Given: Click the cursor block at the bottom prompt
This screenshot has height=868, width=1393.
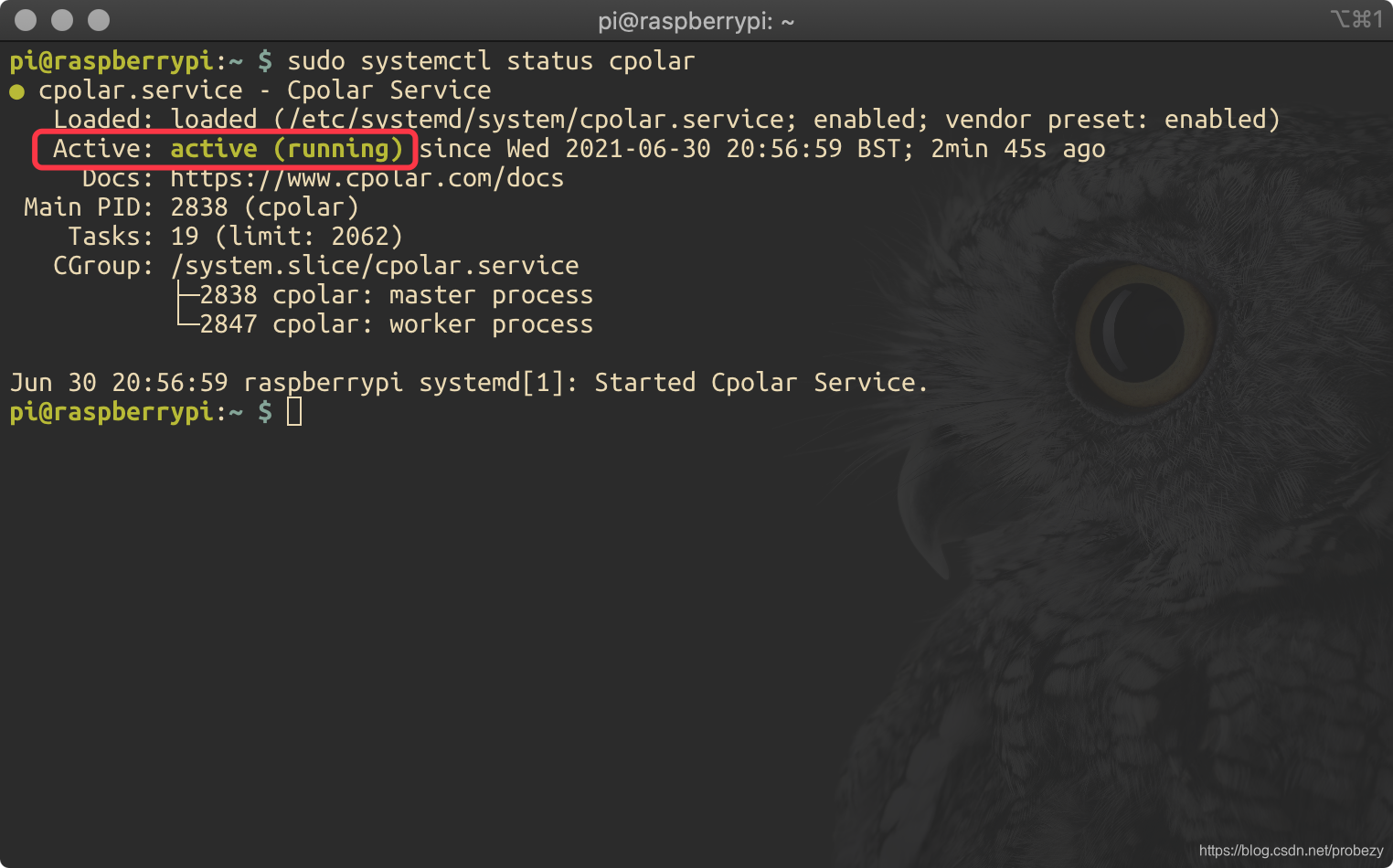Looking at the screenshot, I should tap(294, 412).
